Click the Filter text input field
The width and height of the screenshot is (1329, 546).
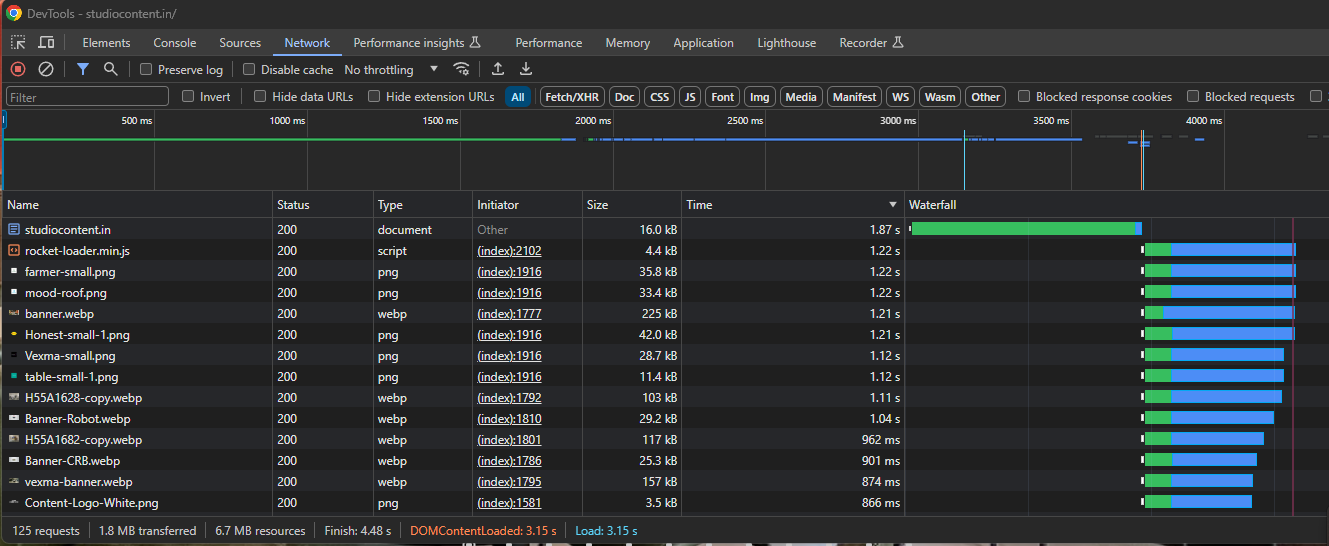click(x=87, y=97)
